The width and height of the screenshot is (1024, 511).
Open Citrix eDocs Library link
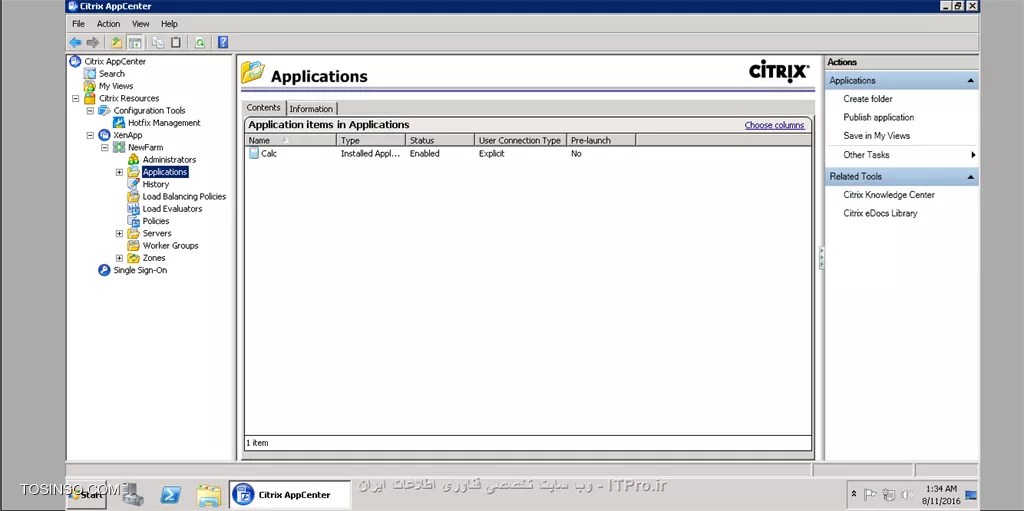point(880,213)
